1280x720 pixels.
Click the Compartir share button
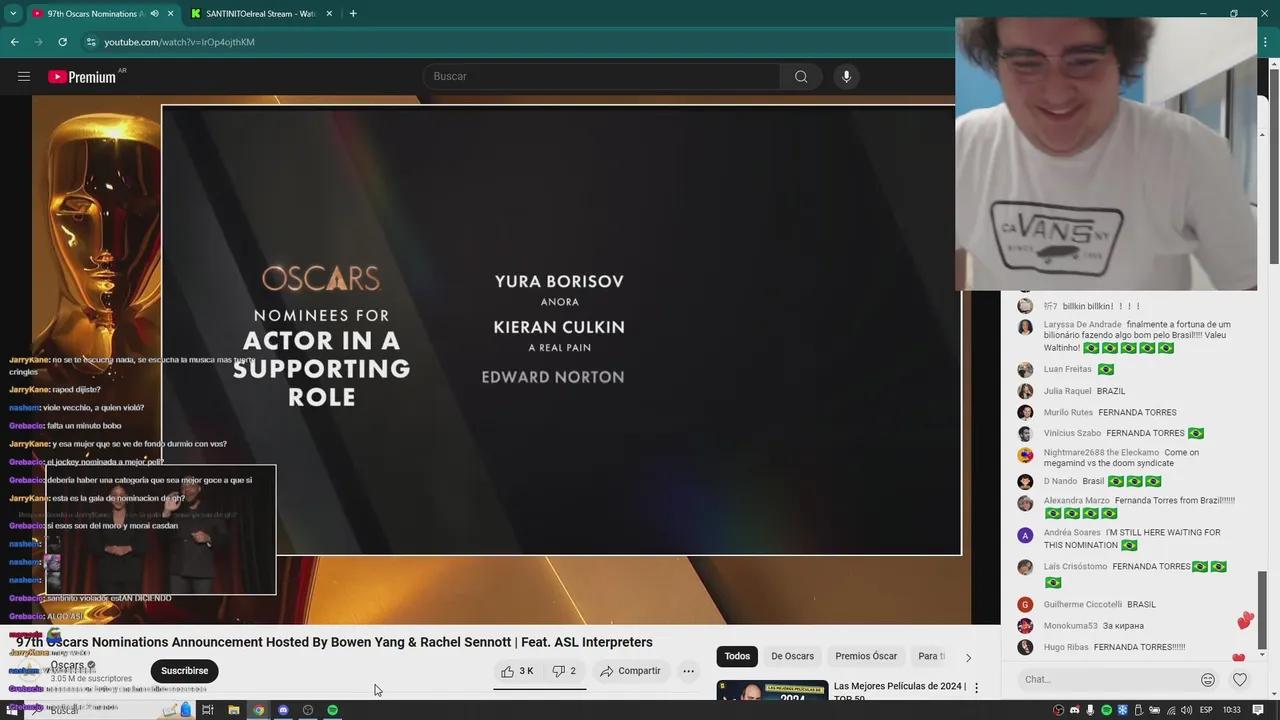[x=630, y=671]
